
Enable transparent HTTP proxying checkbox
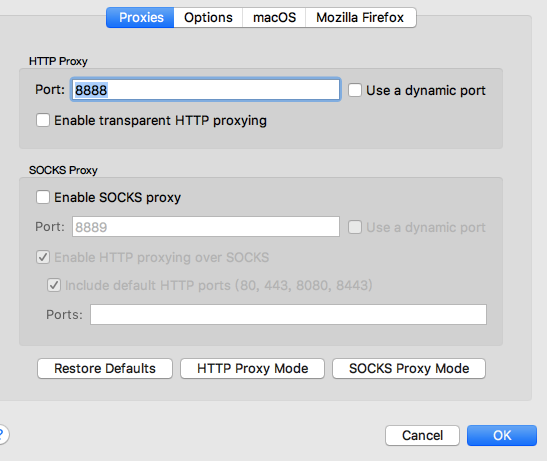coord(43,120)
